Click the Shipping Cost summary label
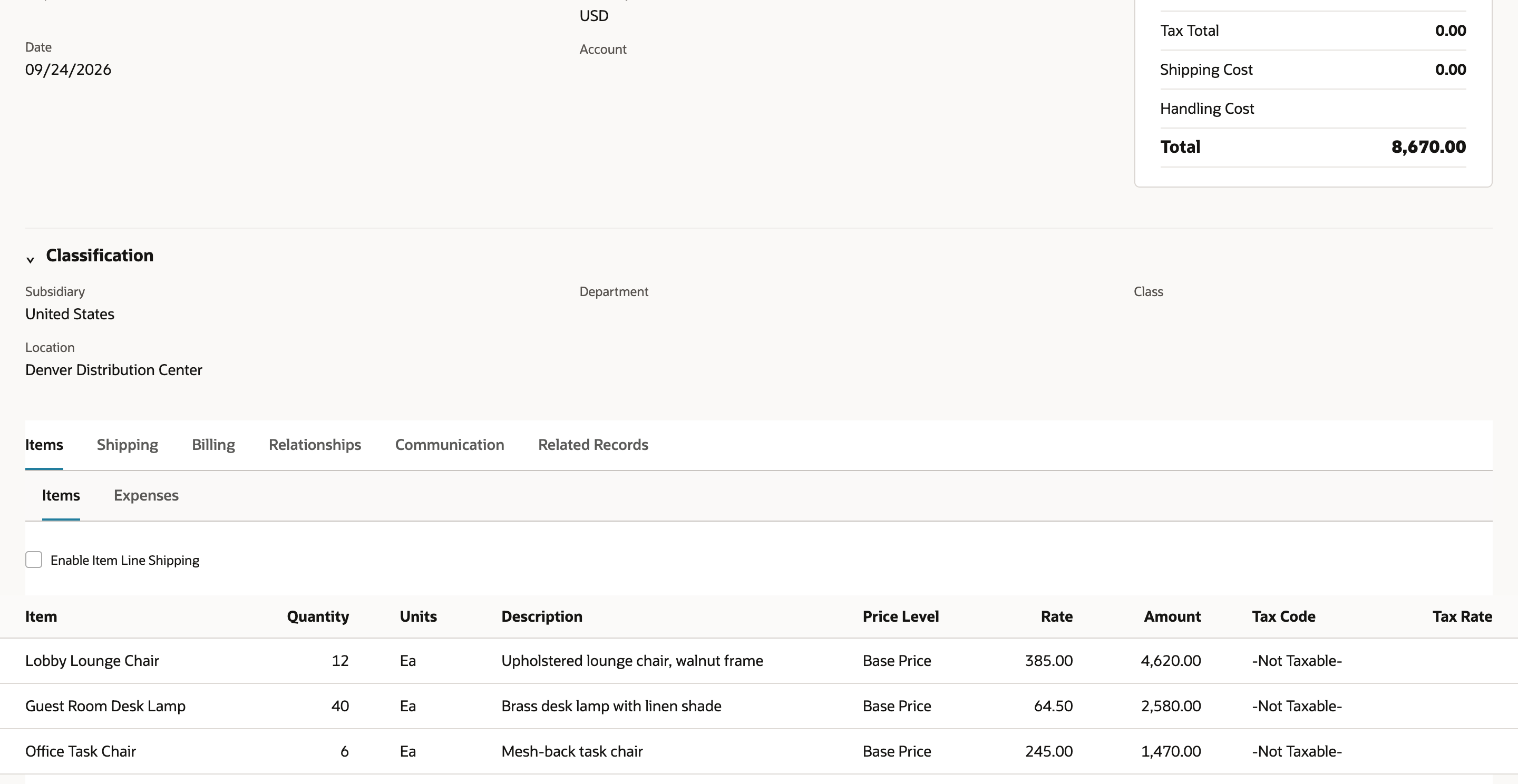 click(1206, 70)
